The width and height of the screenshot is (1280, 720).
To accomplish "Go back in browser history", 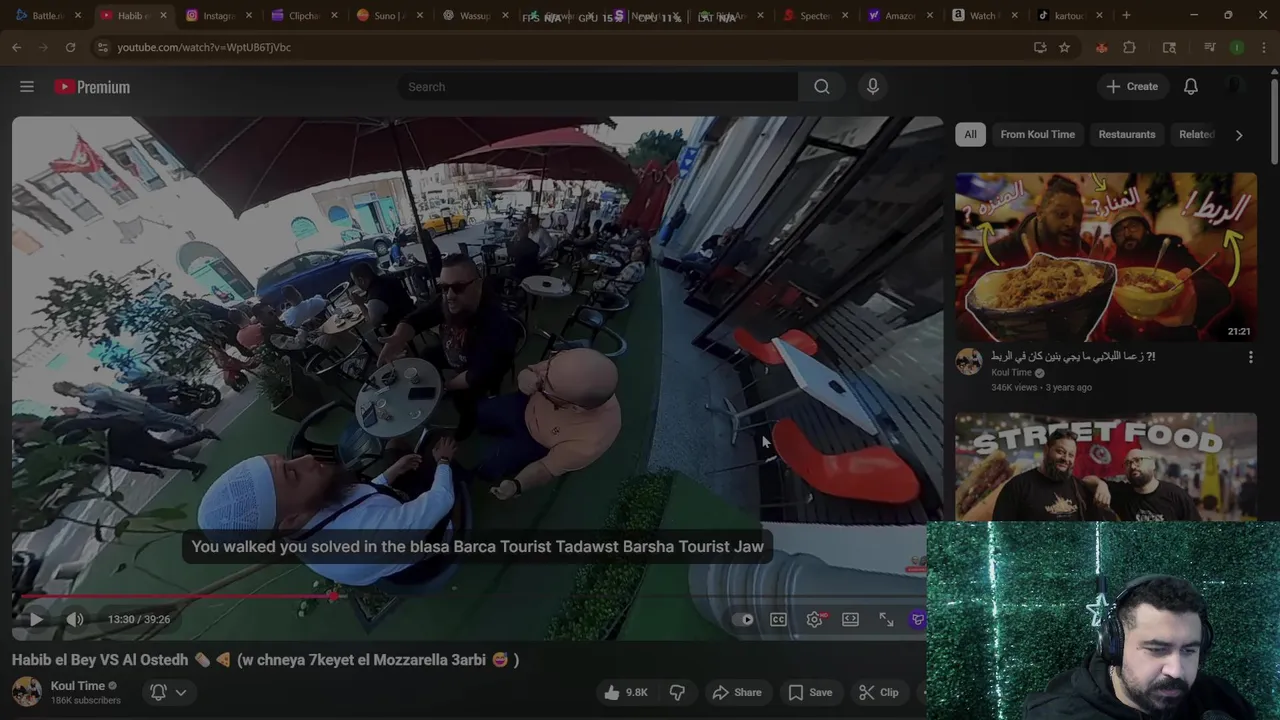I will click(x=17, y=47).
